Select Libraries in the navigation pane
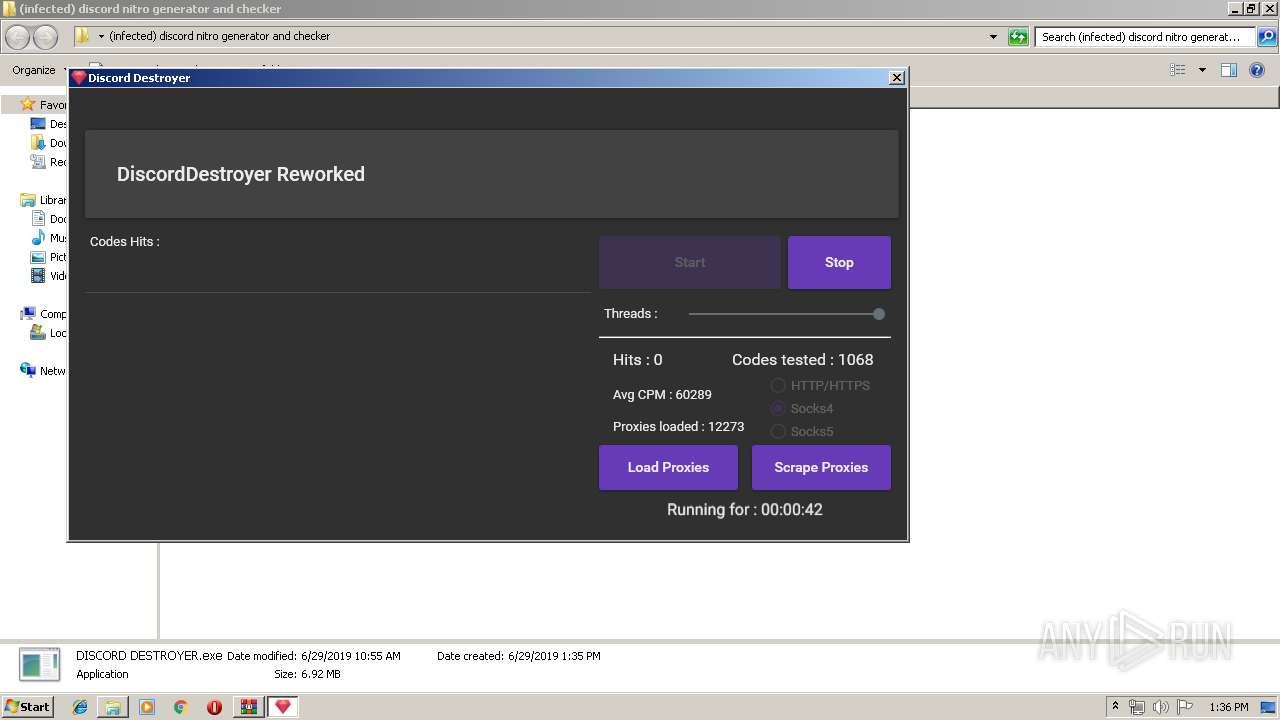Image resolution: width=1280 pixels, height=720 pixels. point(28,200)
